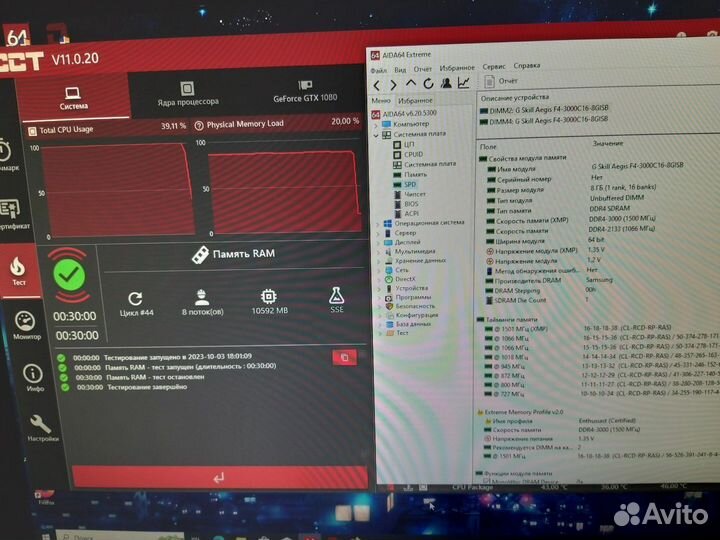The image size is (720, 540).
Task: Switch to Ядра процессора tab in OCCT
Action: click(x=188, y=94)
